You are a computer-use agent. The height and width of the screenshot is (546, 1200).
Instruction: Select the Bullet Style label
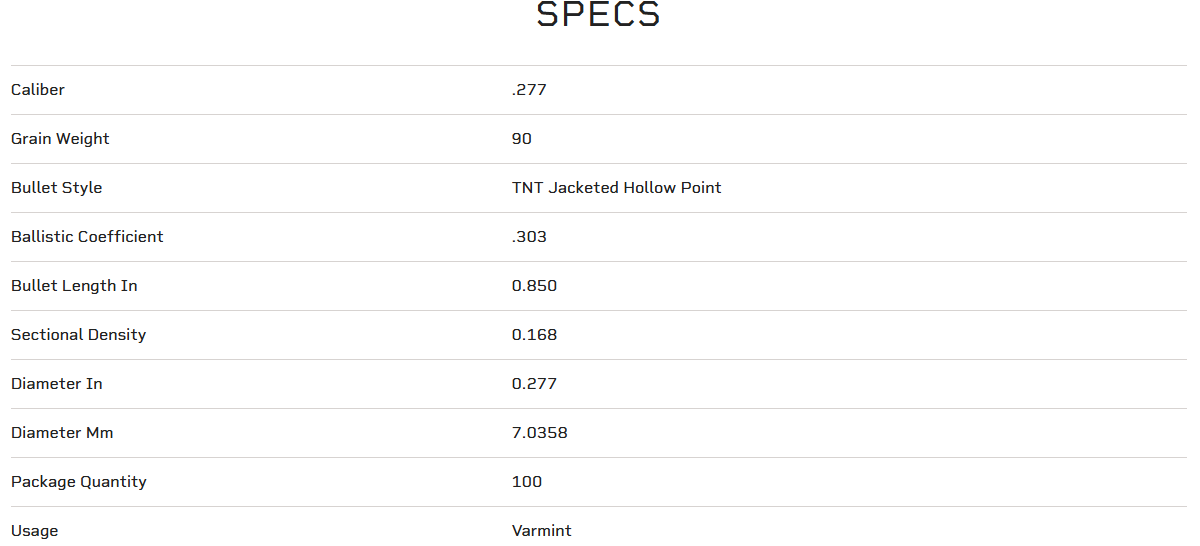point(56,188)
